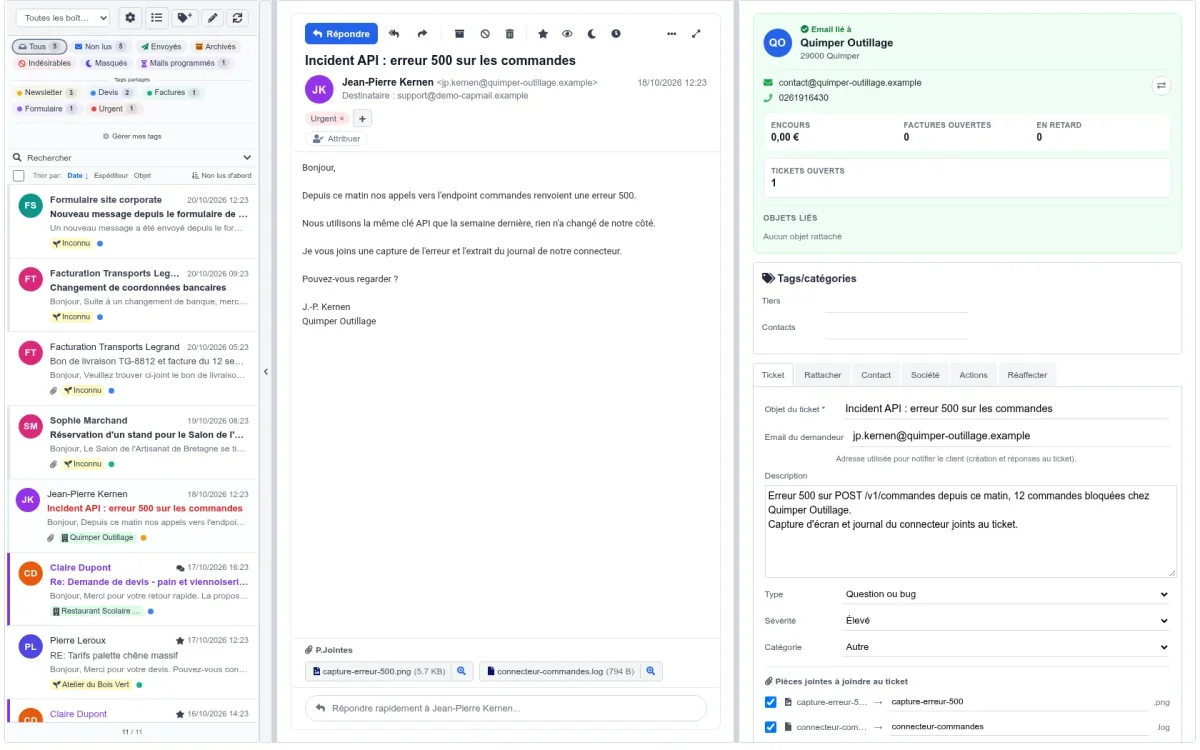Preview capture-erreur-500.png with magnifier icon

pos(462,671)
